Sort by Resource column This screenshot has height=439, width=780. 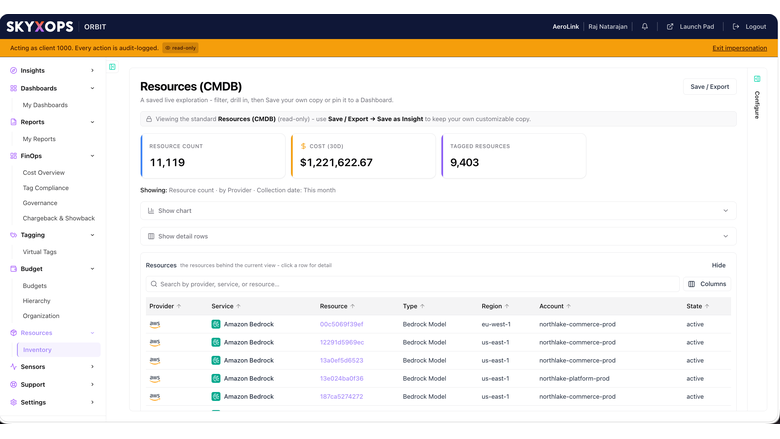coord(337,306)
